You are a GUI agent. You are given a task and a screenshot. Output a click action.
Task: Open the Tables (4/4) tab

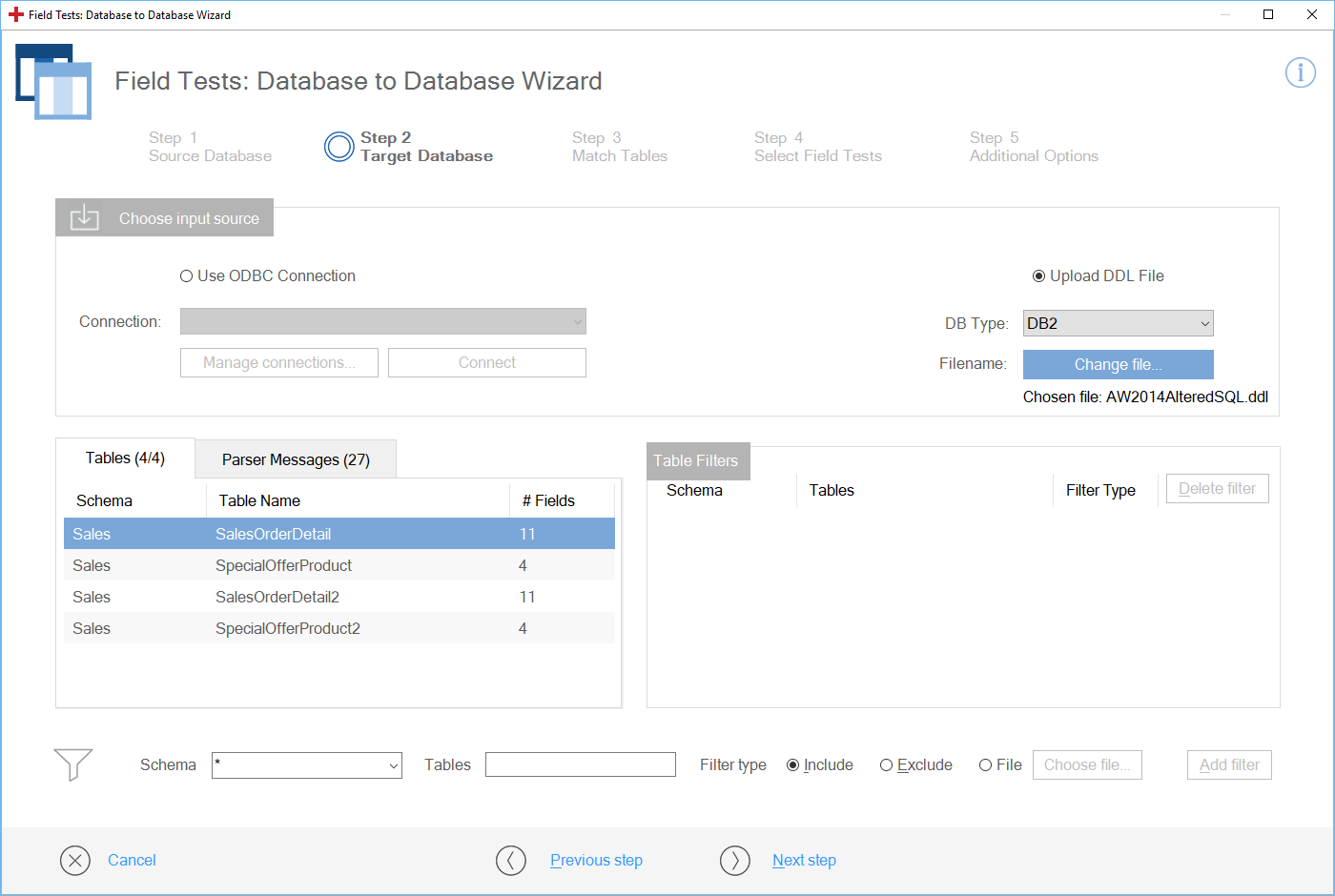[x=125, y=458]
